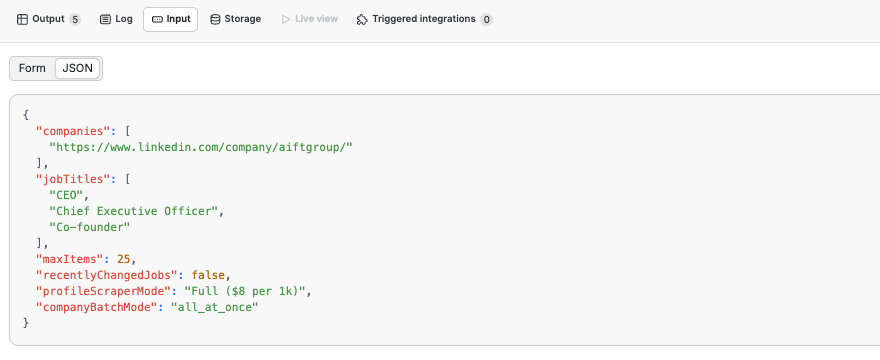The height and width of the screenshot is (360, 880).
Task: Switch input view to JSON
Action: [77, 68]
